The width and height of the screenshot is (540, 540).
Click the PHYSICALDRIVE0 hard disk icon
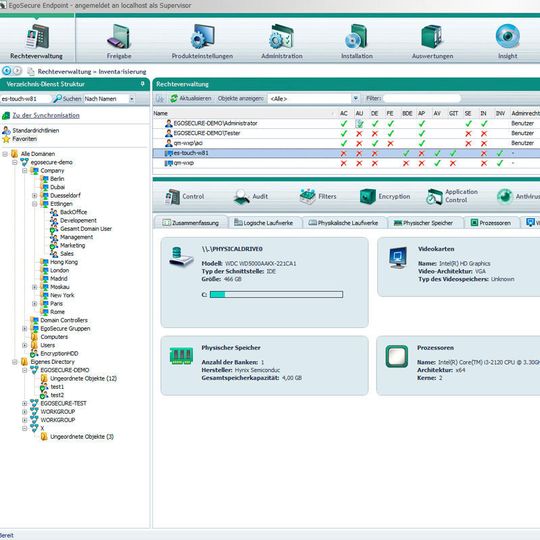click(x=181, y=257)
